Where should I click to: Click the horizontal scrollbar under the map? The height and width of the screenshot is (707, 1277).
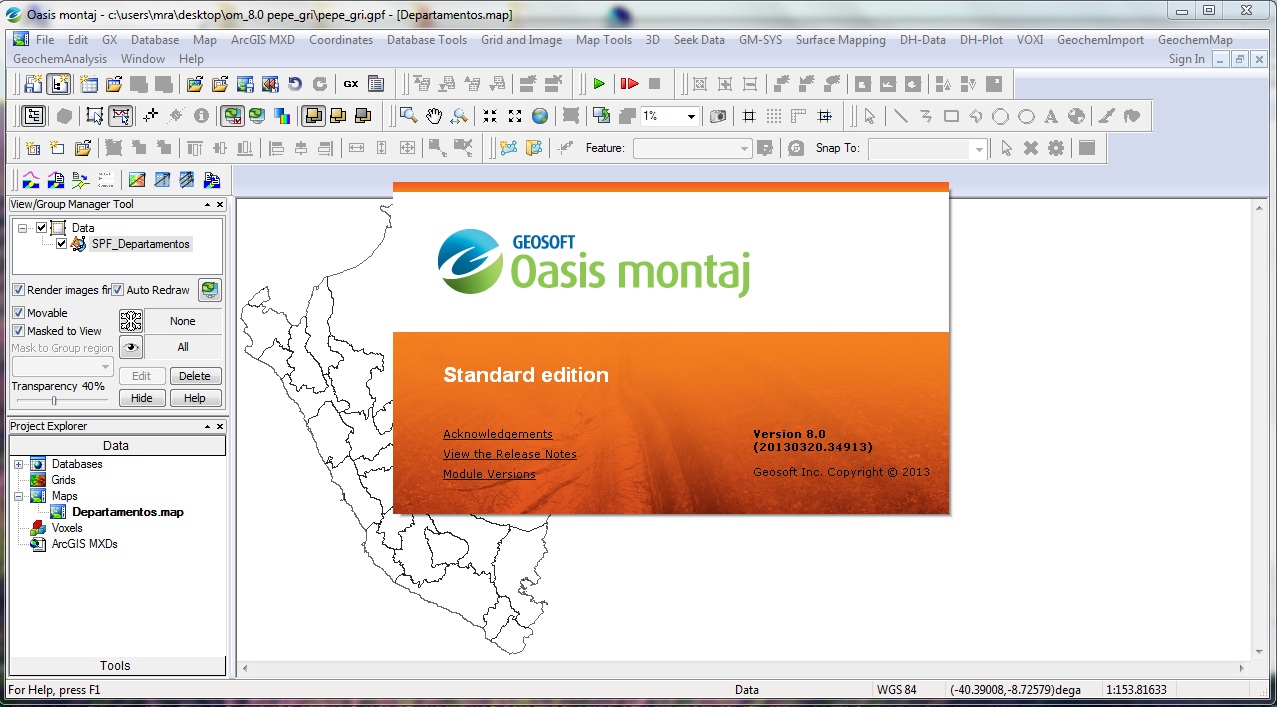point(744,667)
